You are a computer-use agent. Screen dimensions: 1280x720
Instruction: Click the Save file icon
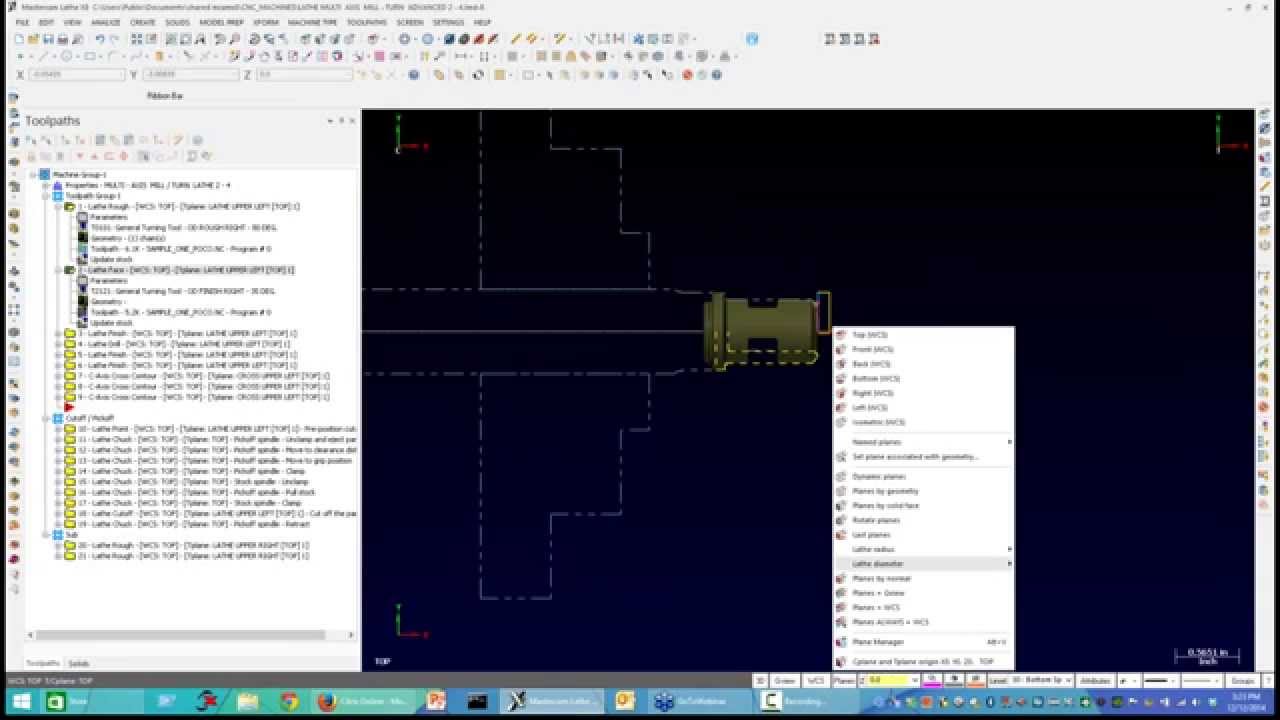[48, 39]
